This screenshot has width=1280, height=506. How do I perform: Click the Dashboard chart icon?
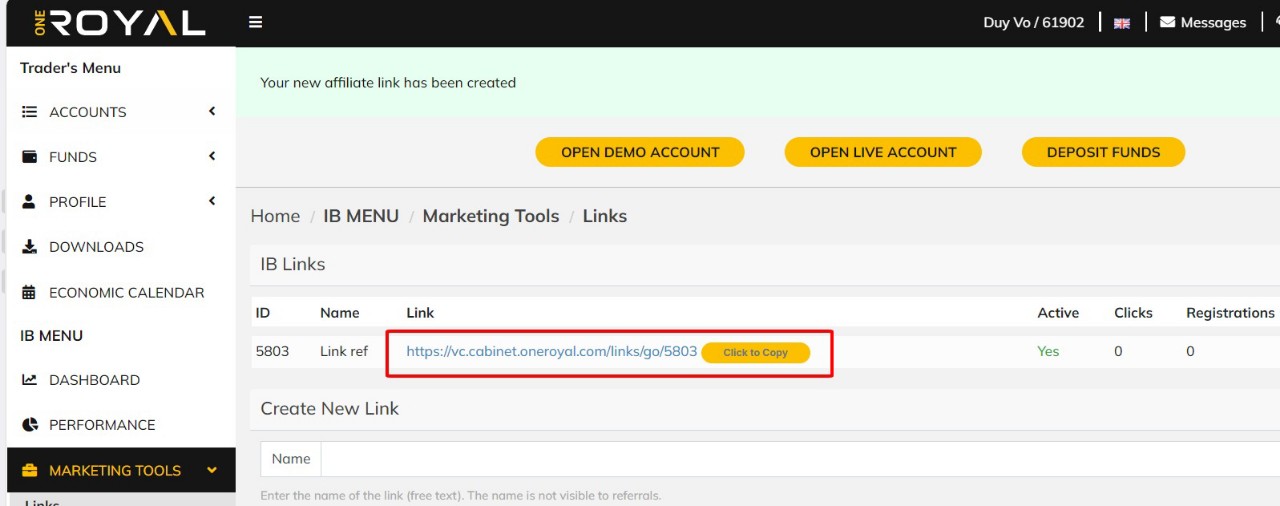29,380
